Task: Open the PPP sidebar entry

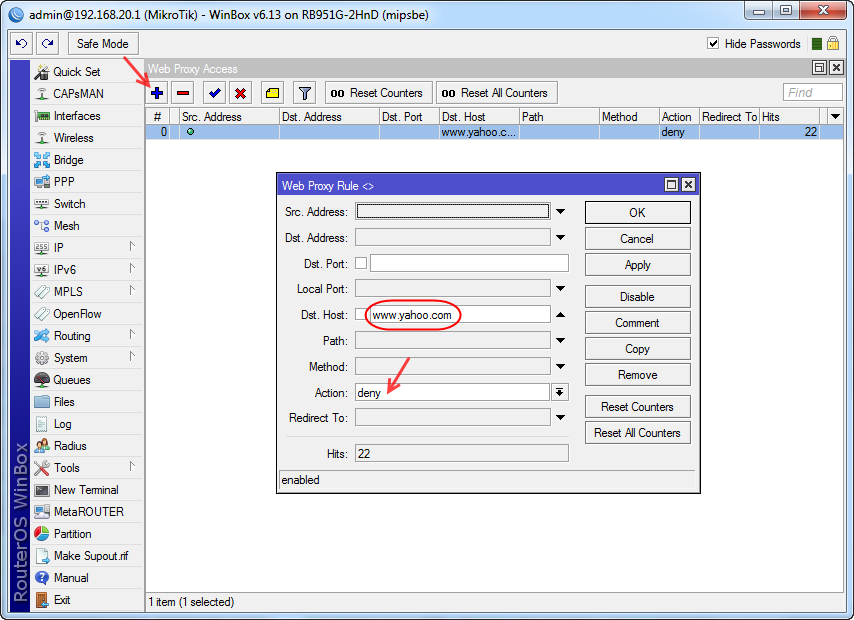Action: 64,182
